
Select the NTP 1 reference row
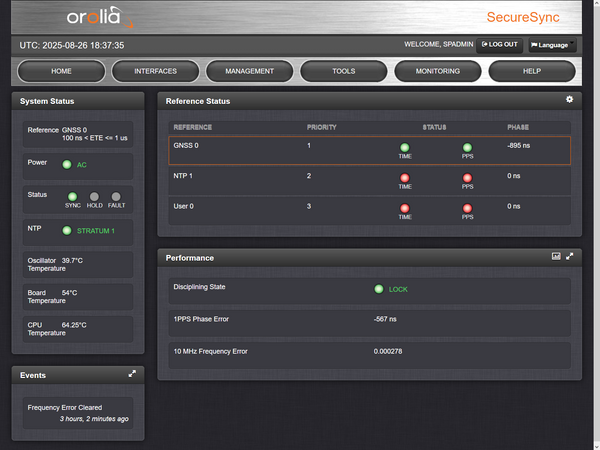click(x=370, y=181)
